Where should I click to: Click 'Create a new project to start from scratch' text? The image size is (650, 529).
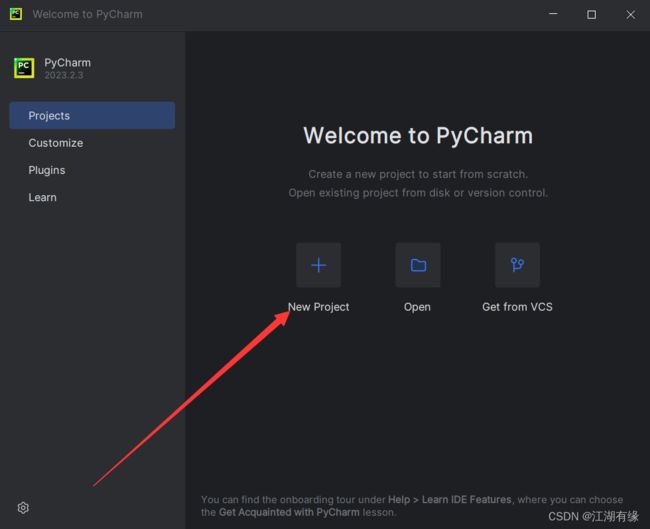[418, 174]
